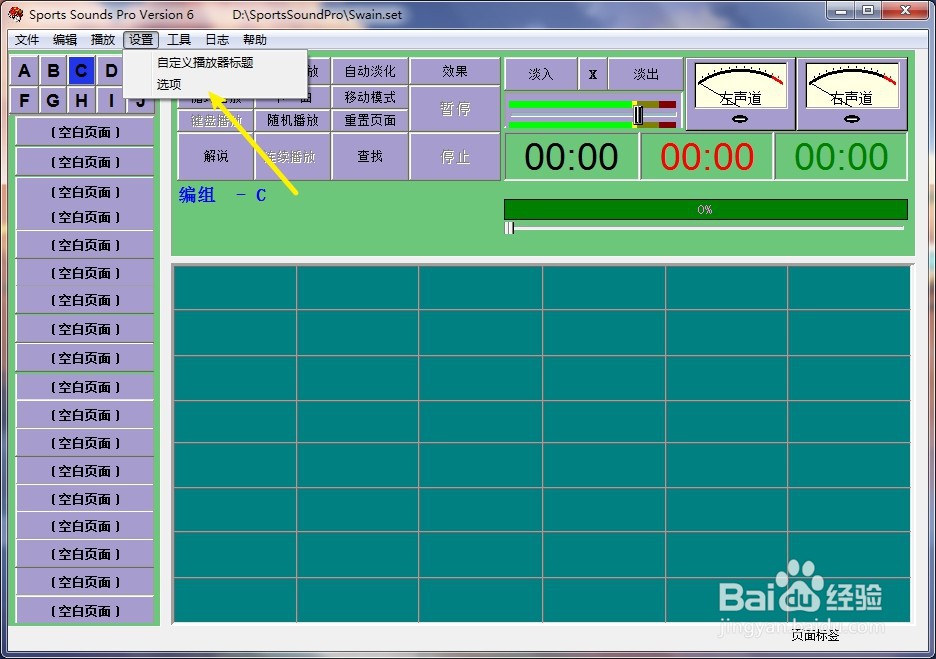Click the 解说 button

click(215, 157)
